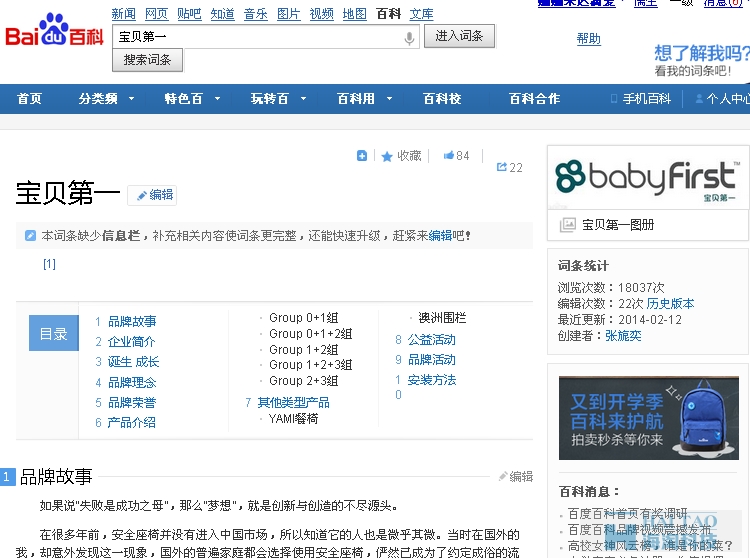Viewport: 750px width, 558px height.
Task: Click the 澳洲围栏 contents entry
Action: (x=442, y=317)
